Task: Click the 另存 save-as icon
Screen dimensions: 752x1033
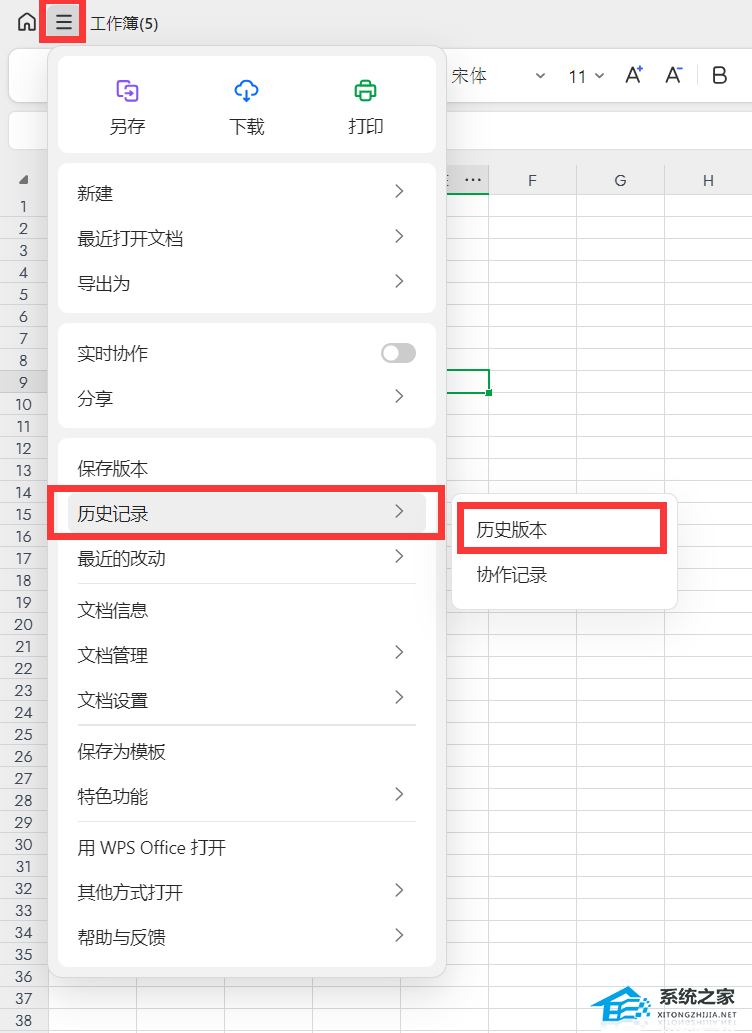Action: (x=127, y=90)
